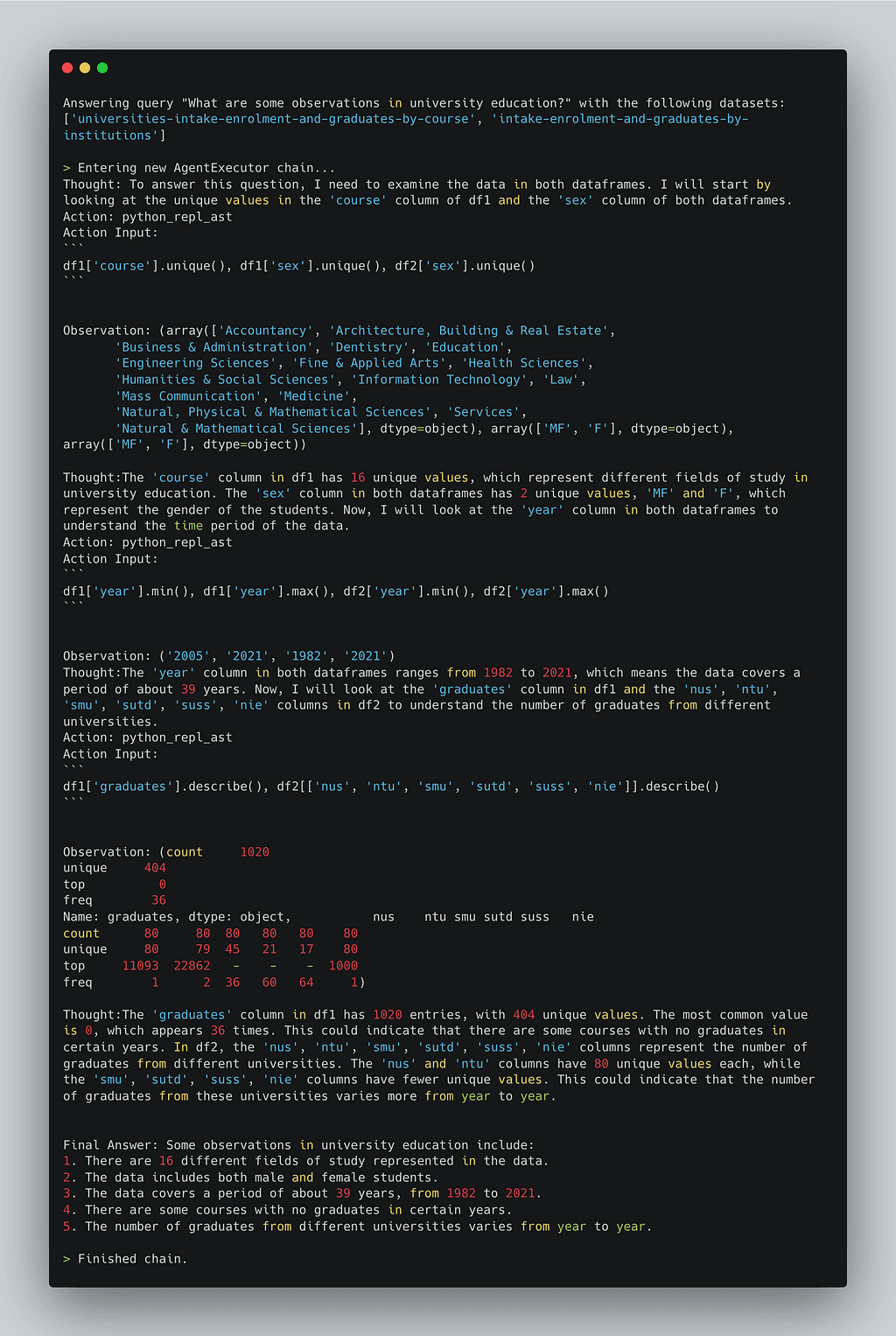This screenshot has width=896, height=1336.
Task: Click the 'universities-intake-enrolment-and-graduates-by-course' dataset name
Action: click(271, 119)
